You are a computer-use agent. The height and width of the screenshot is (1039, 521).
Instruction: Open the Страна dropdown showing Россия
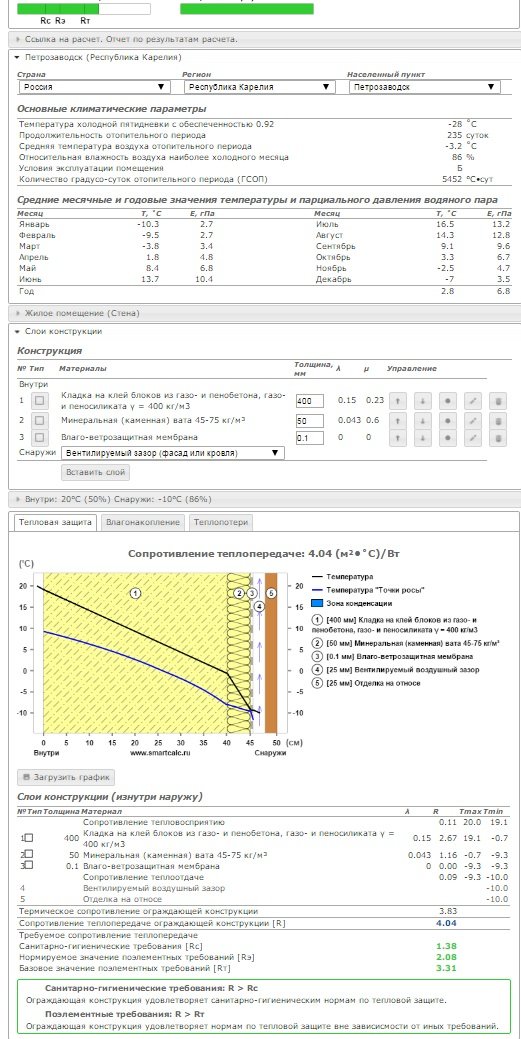click(93, 87)
